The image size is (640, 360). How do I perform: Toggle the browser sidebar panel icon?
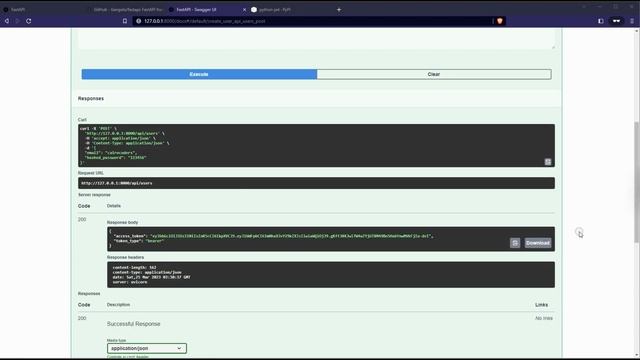(601, 21)
